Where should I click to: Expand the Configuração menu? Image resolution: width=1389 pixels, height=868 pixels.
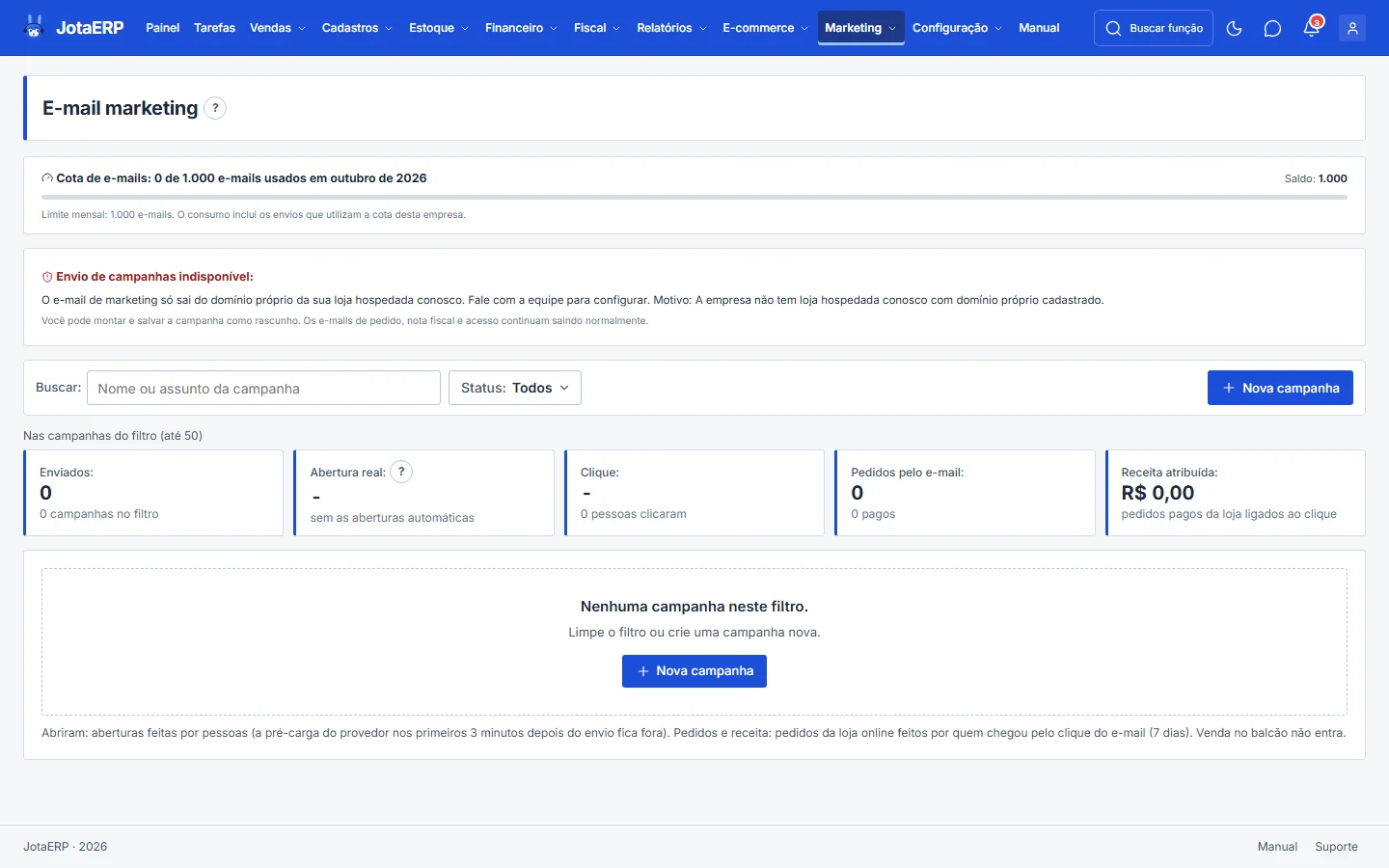(957, 28)
